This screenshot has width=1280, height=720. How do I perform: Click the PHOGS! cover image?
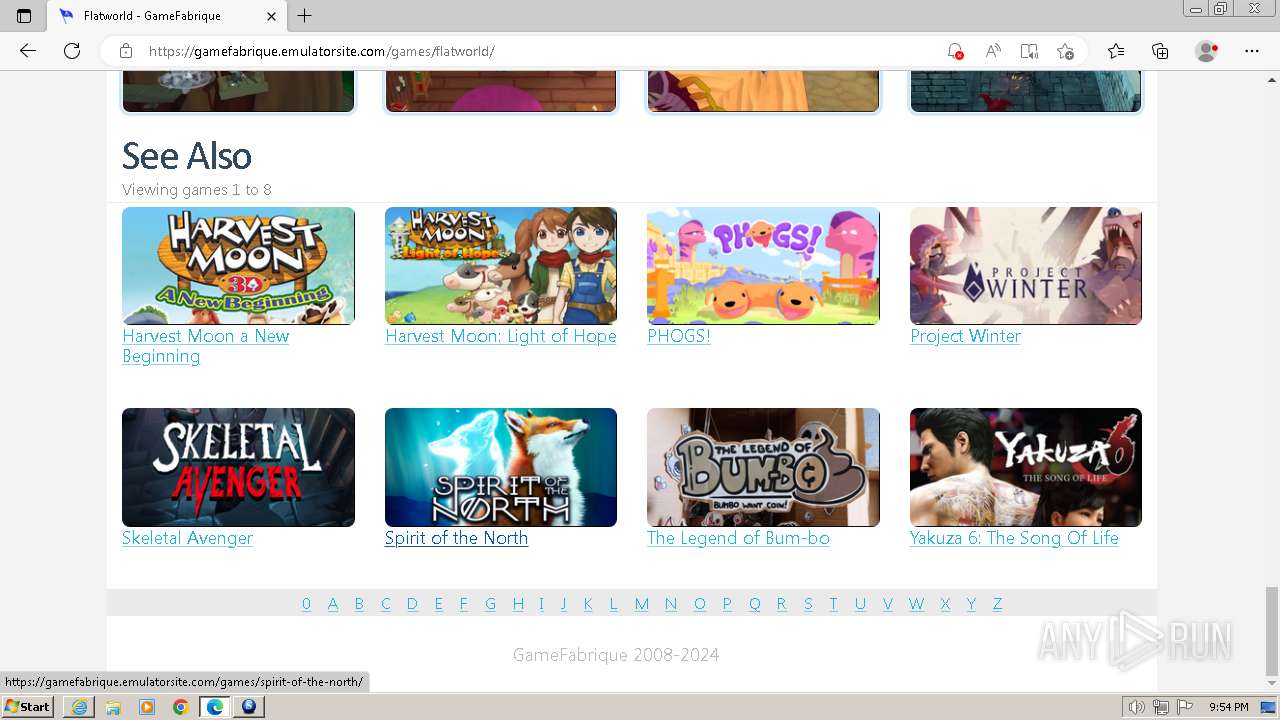tap(763, 266)
